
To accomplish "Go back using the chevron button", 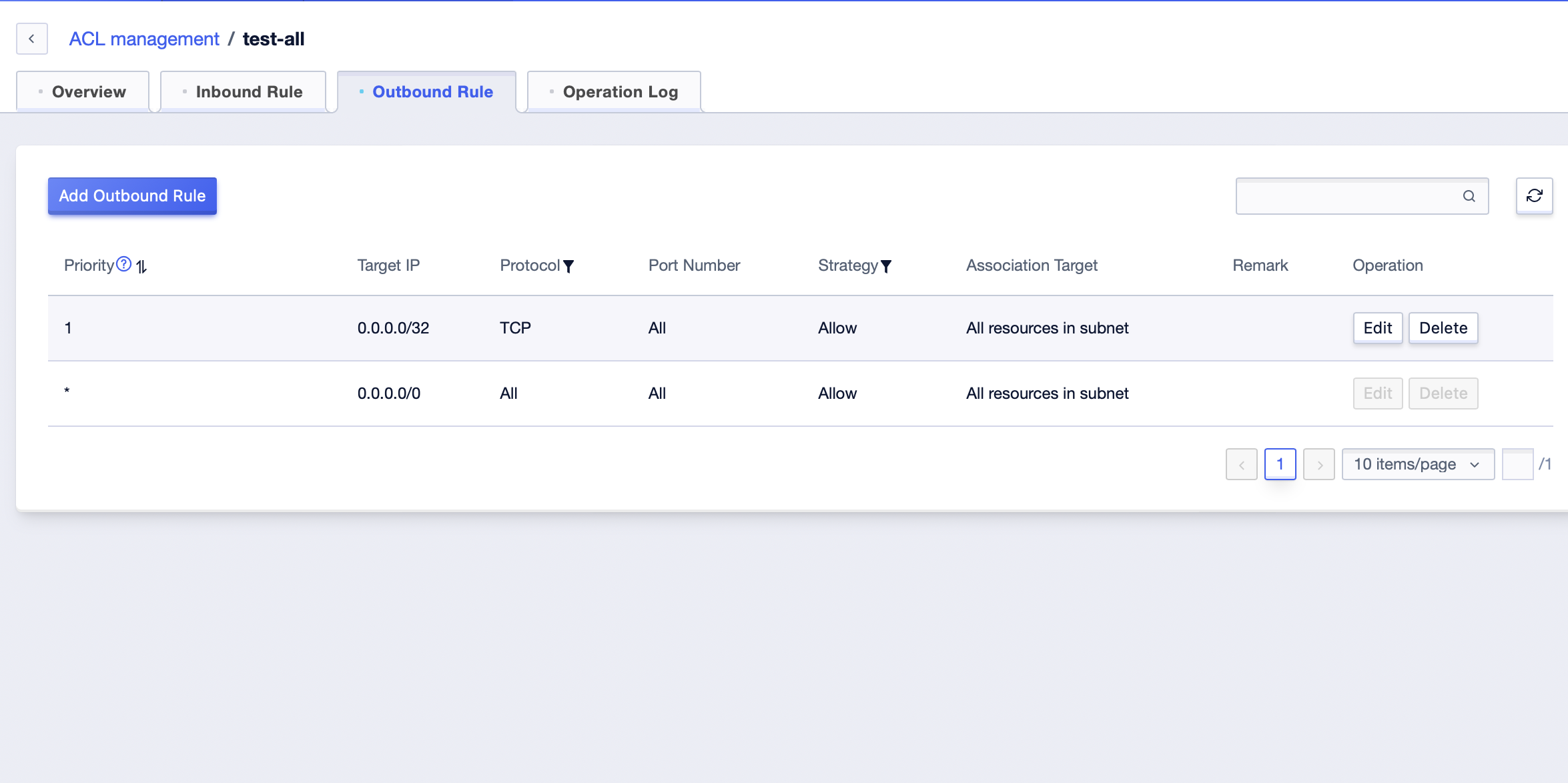I will point(31,39).
